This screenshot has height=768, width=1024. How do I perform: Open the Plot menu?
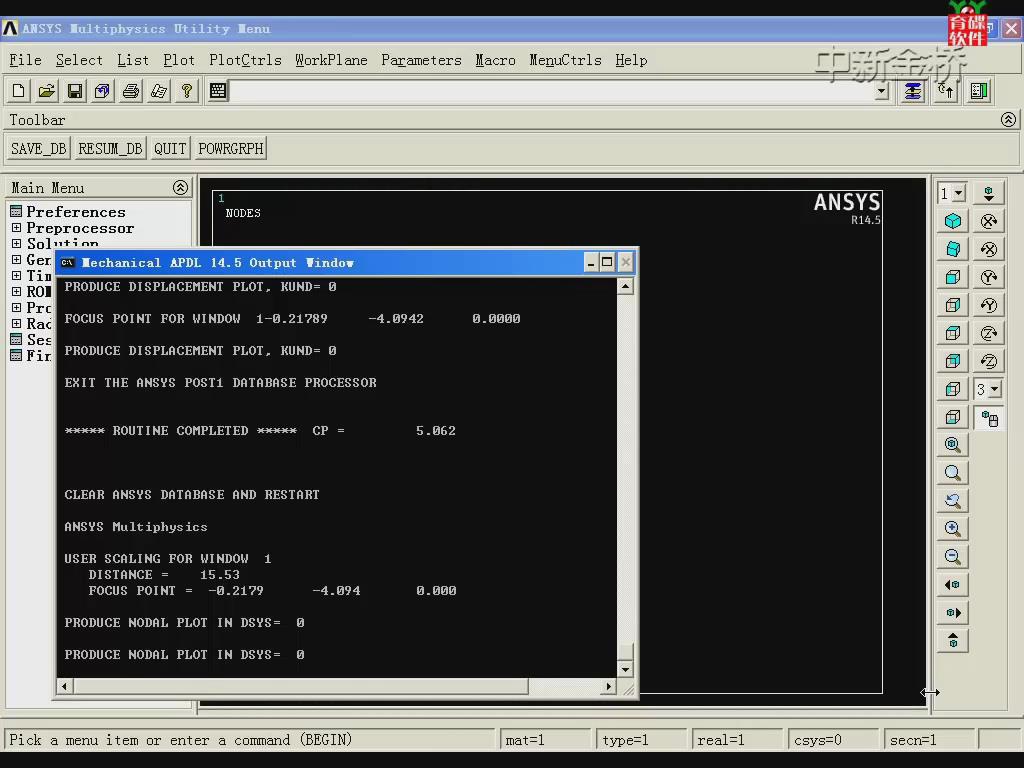[x=179, y=60]
